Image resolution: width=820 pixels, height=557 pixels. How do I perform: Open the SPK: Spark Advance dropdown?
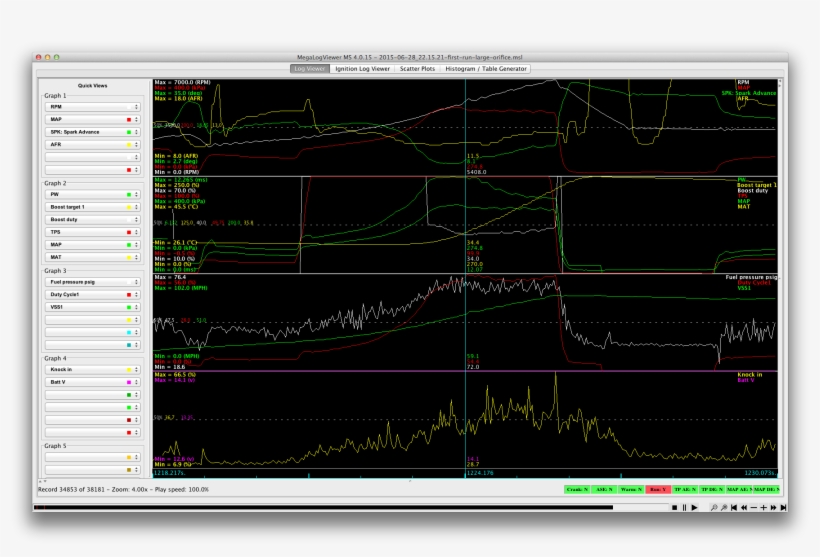point(93,132)
